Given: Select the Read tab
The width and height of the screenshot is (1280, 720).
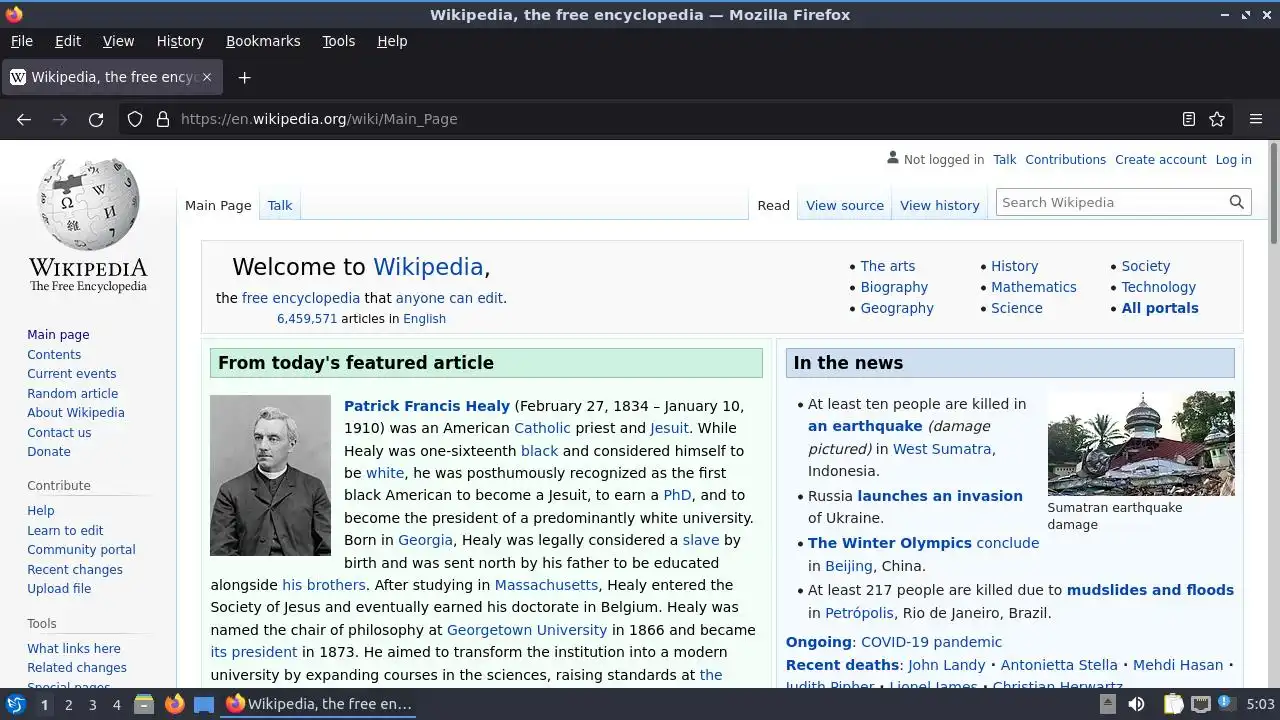Looking at the screenshot, I should point(774,205).
